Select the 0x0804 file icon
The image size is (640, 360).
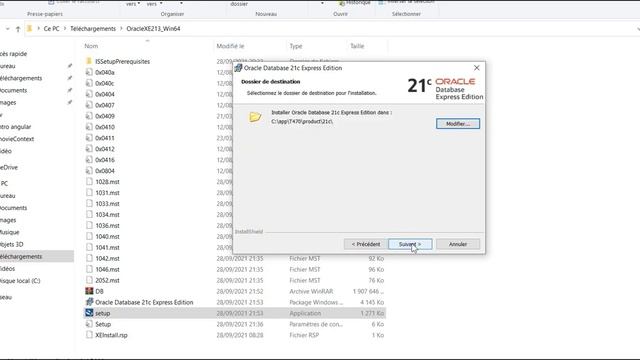[x=89, y=171]
